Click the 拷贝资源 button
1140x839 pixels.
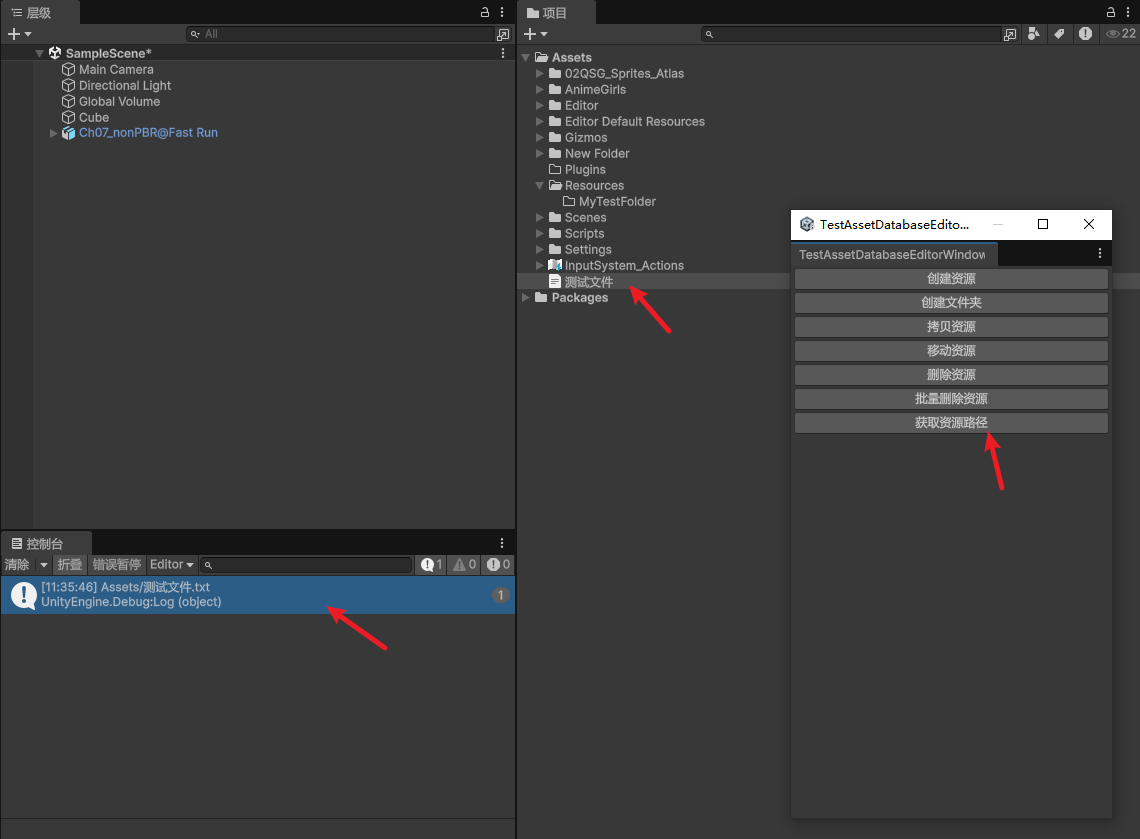point(951,326)
